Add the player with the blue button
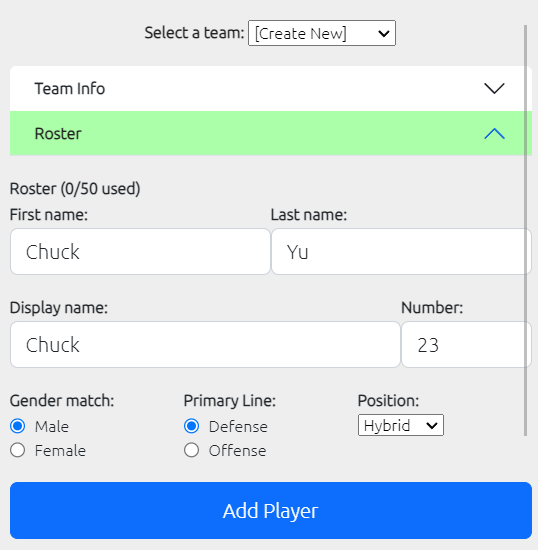538x550 pixels. click(271, 510)
